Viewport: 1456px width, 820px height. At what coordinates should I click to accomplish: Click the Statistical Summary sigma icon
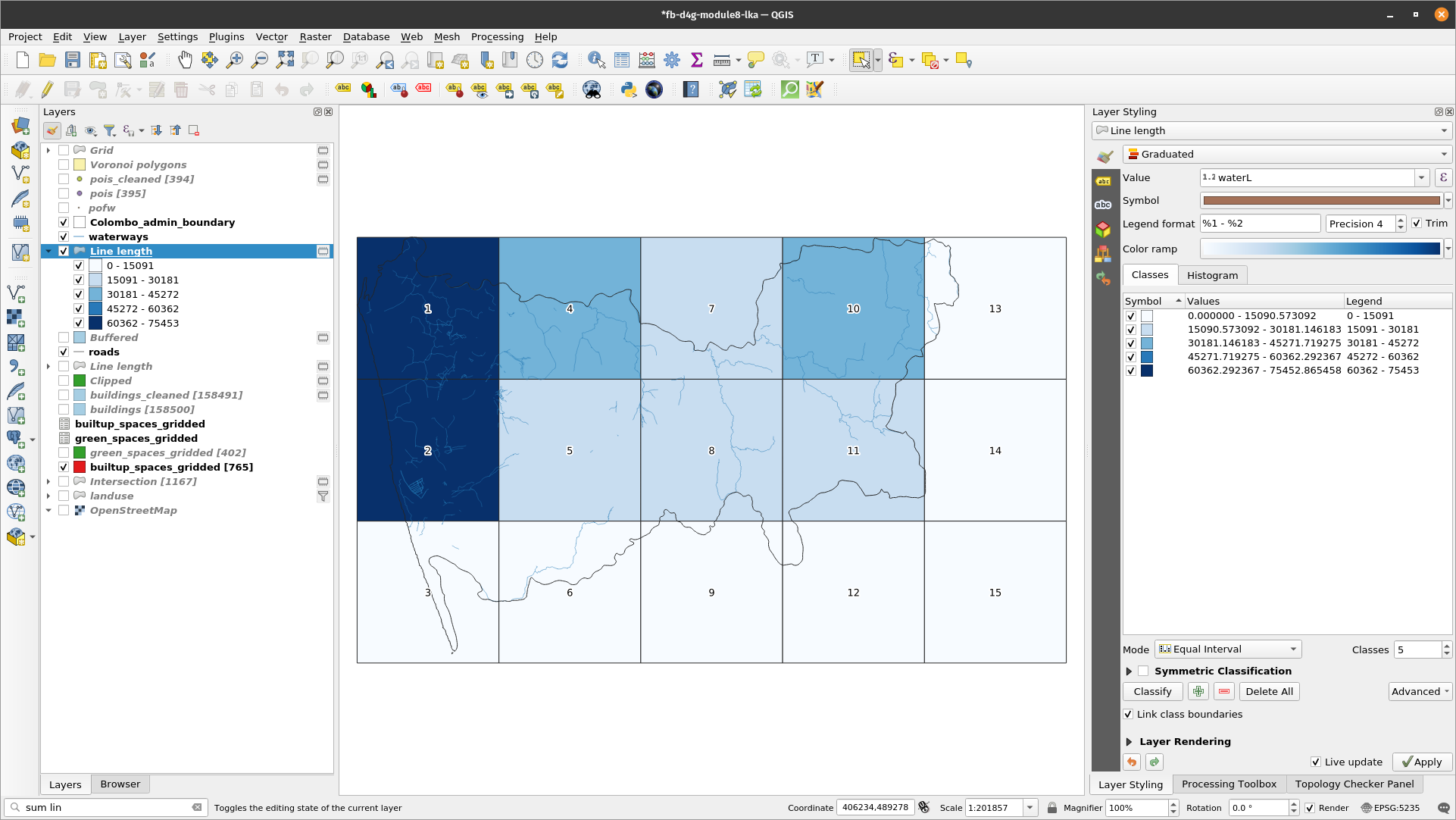697,61
